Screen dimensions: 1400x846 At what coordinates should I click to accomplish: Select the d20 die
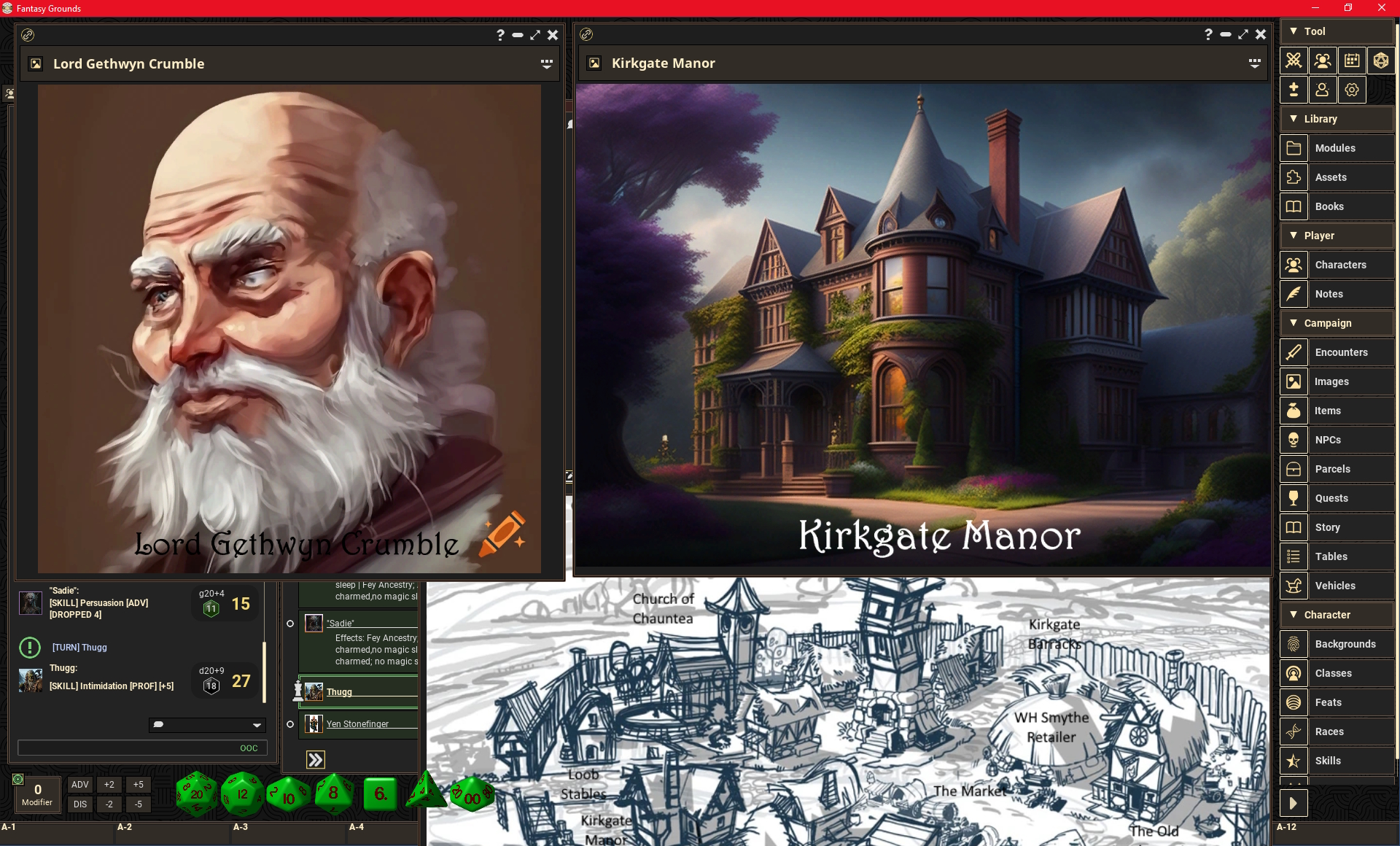(196, 793)
